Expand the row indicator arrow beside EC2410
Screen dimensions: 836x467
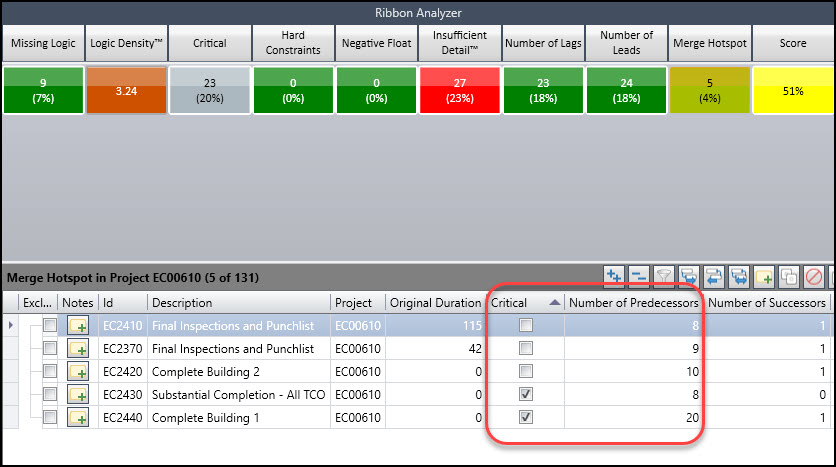11,325
